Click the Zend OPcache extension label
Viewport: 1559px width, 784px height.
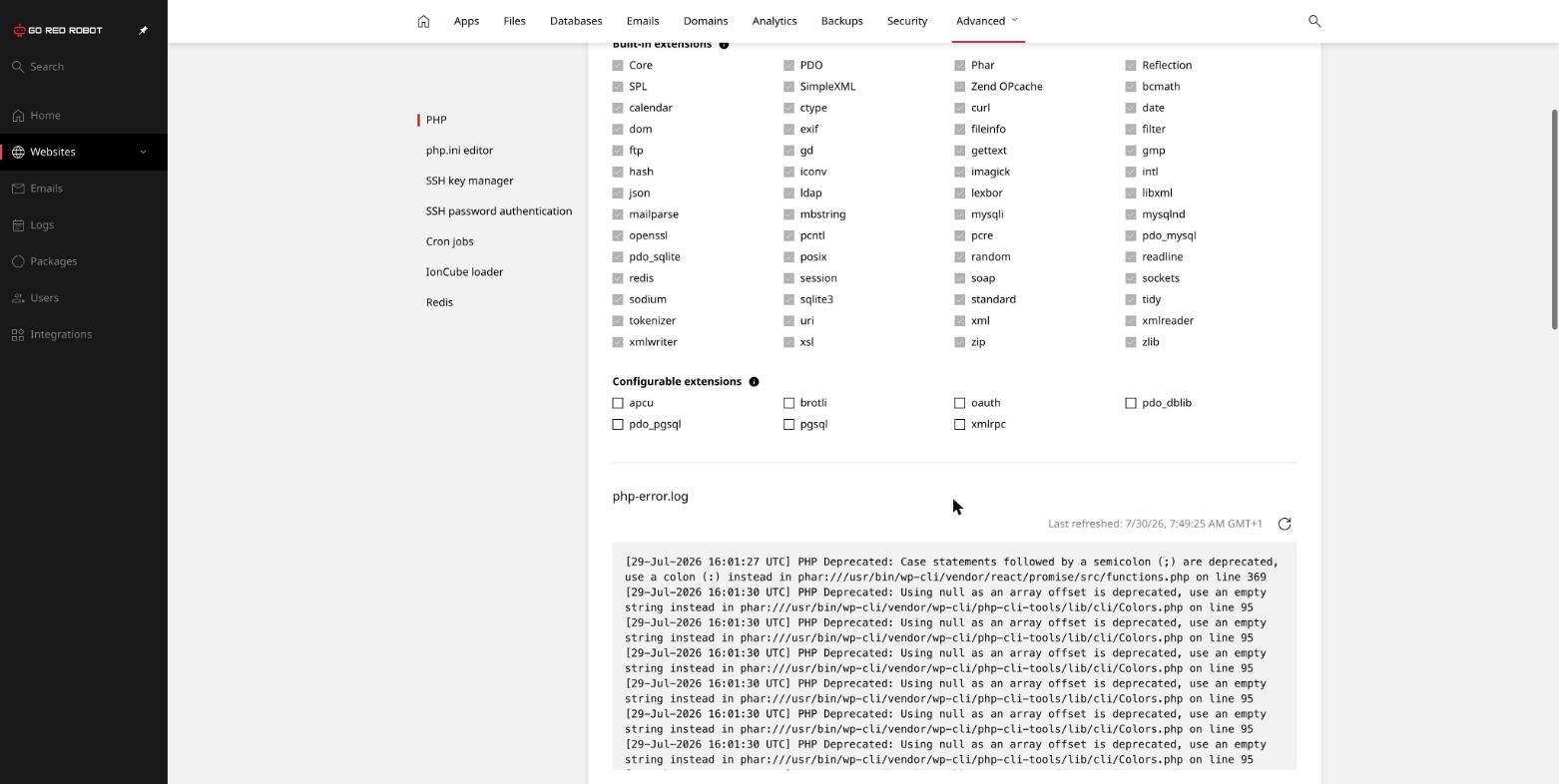coord(1006,87)
